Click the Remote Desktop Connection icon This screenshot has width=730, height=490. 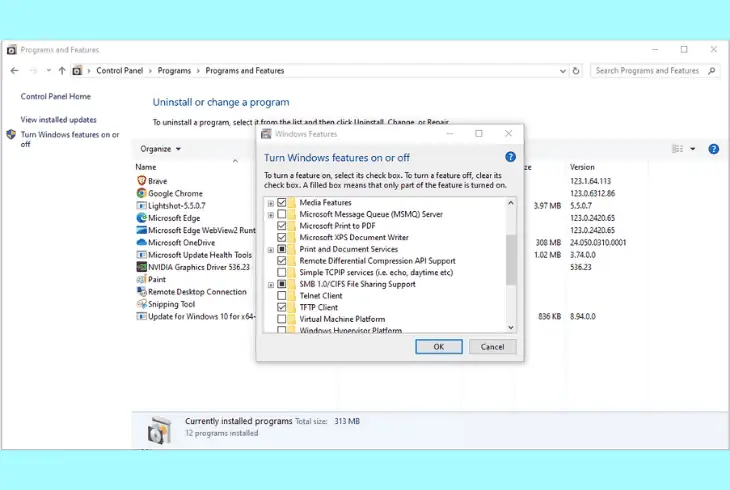pos(142,292)
